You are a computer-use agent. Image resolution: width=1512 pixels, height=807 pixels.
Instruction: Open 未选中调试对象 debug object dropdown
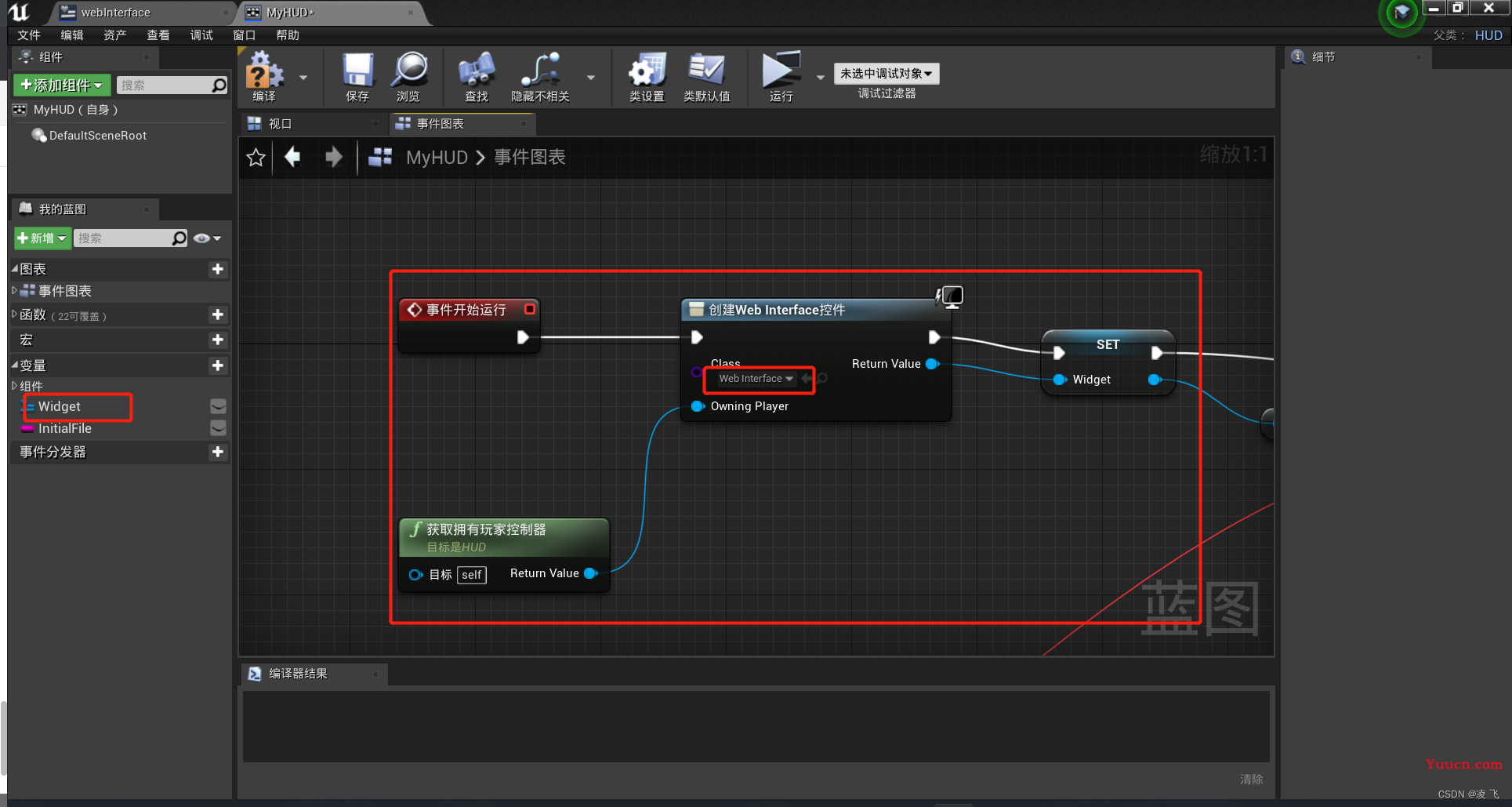point(887,74)
